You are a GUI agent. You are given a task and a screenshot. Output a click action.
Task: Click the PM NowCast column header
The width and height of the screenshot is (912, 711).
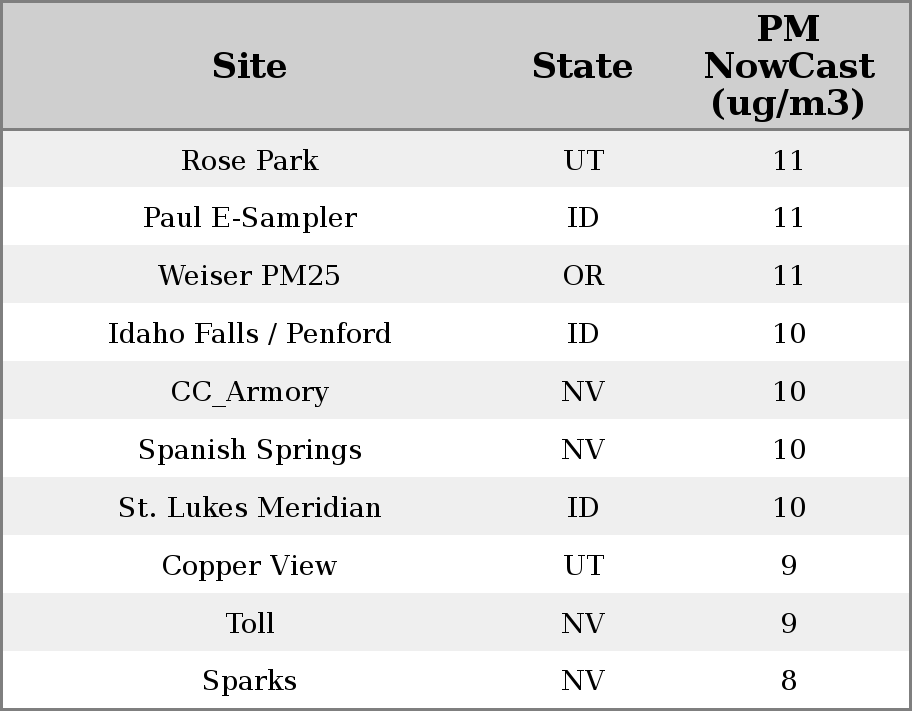(x=788, y=66)
